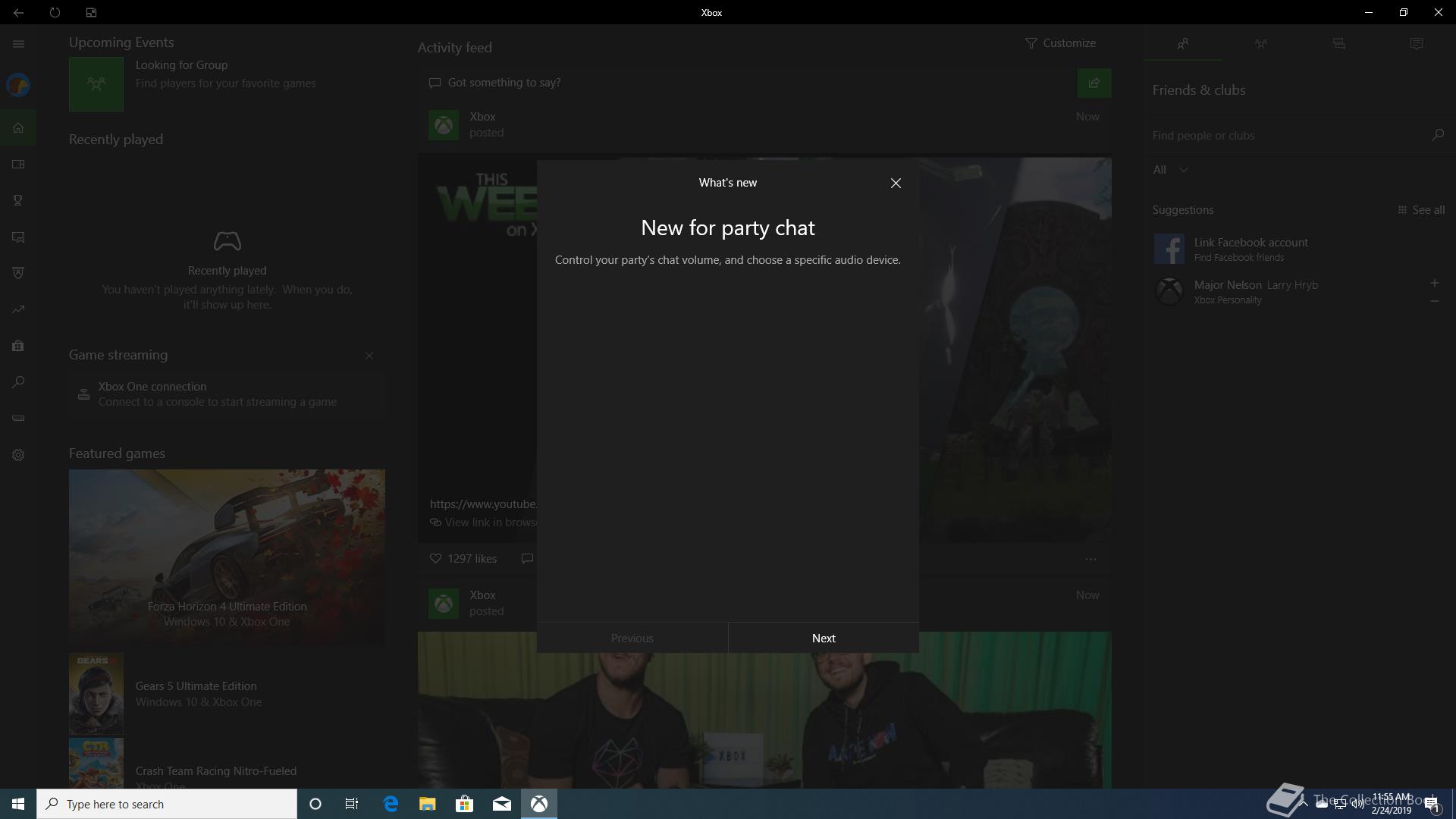Switch to the Friends tab
1456x819 pixels.
coord(1182,44)
